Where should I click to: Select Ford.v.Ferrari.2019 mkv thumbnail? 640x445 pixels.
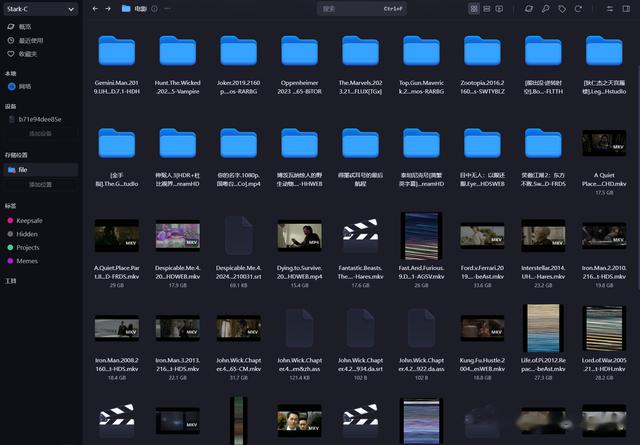[x=482, y=236]
